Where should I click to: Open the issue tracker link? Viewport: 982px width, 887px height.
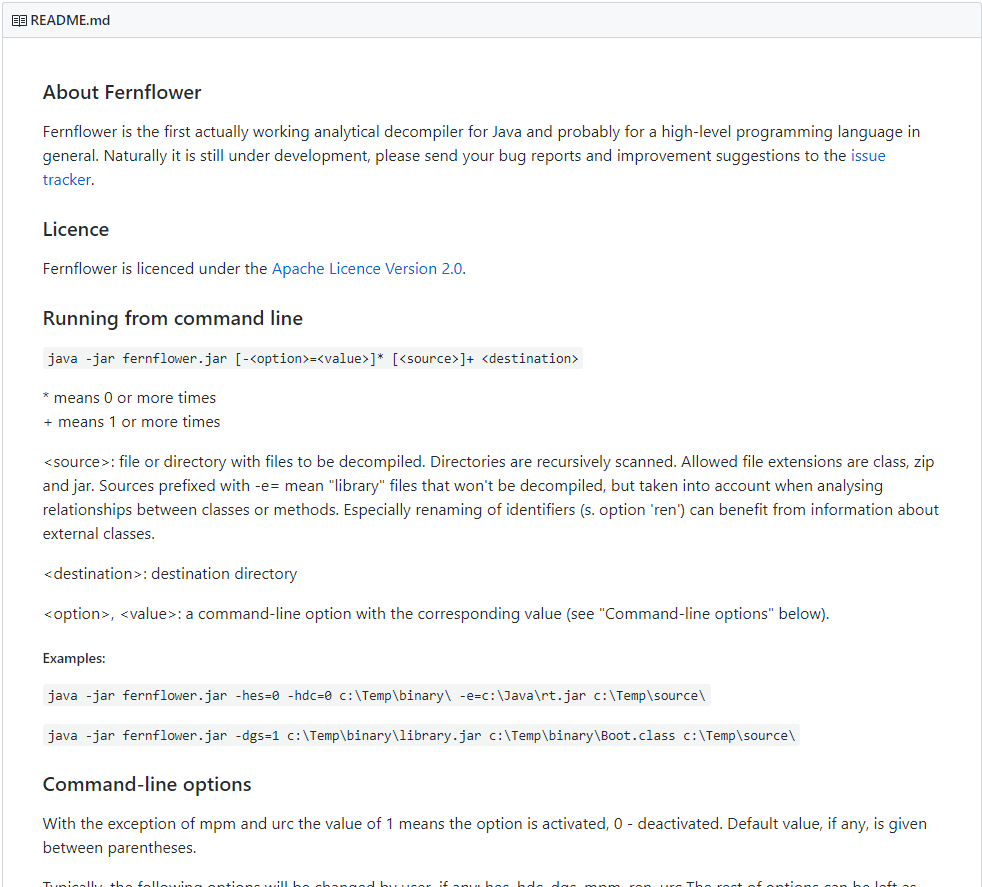coord(869,155)
